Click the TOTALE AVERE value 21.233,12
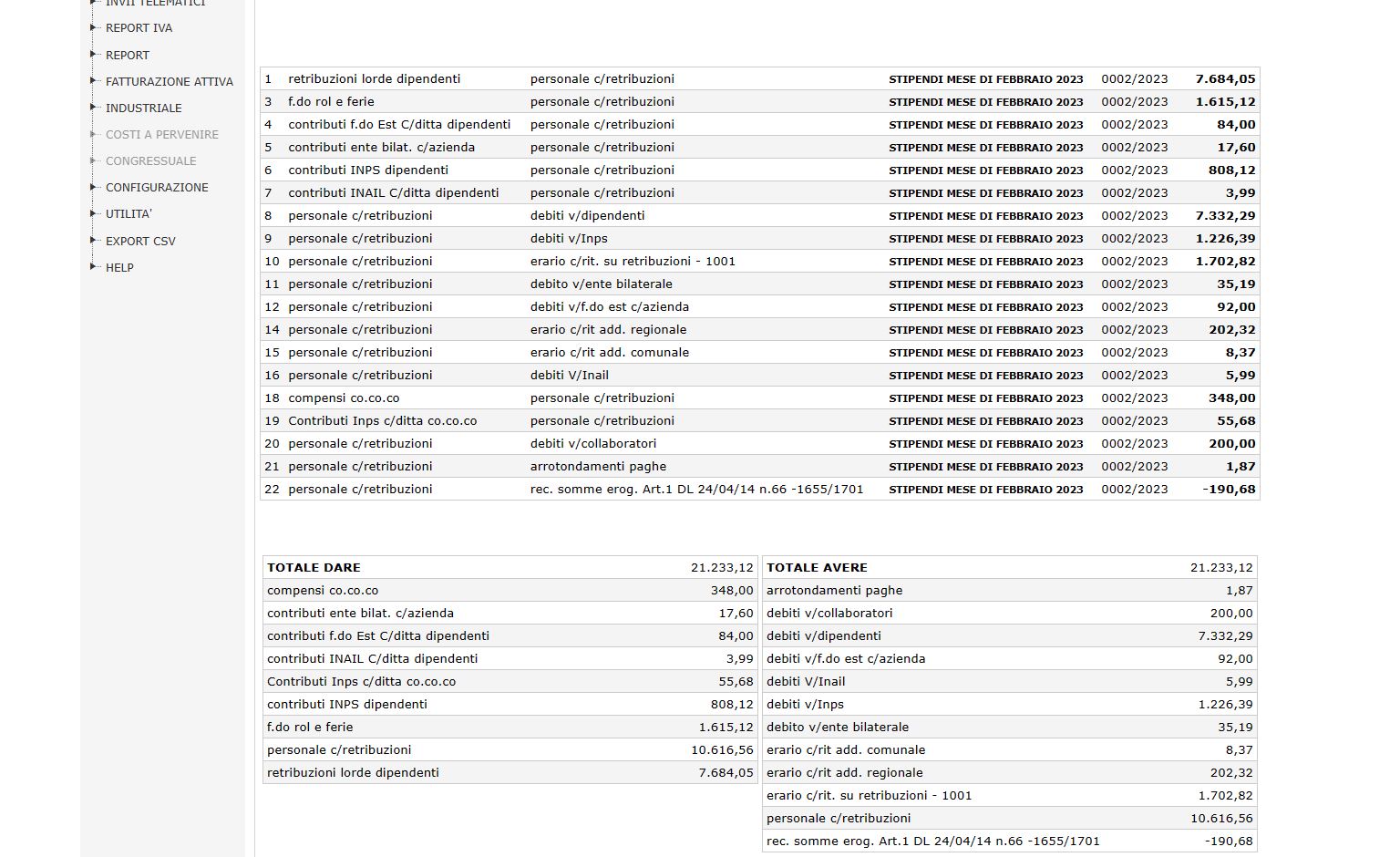Screen dimensions: 1400x857 click(1221, 567)
